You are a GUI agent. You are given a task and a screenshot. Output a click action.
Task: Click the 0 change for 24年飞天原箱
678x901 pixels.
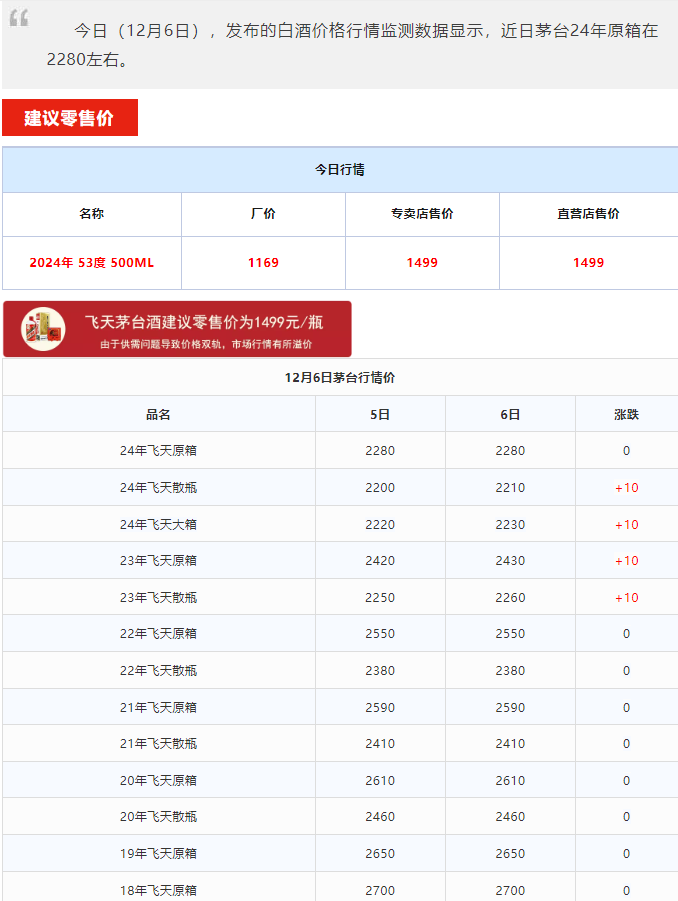pyautogui.click(x=626, y=450)
